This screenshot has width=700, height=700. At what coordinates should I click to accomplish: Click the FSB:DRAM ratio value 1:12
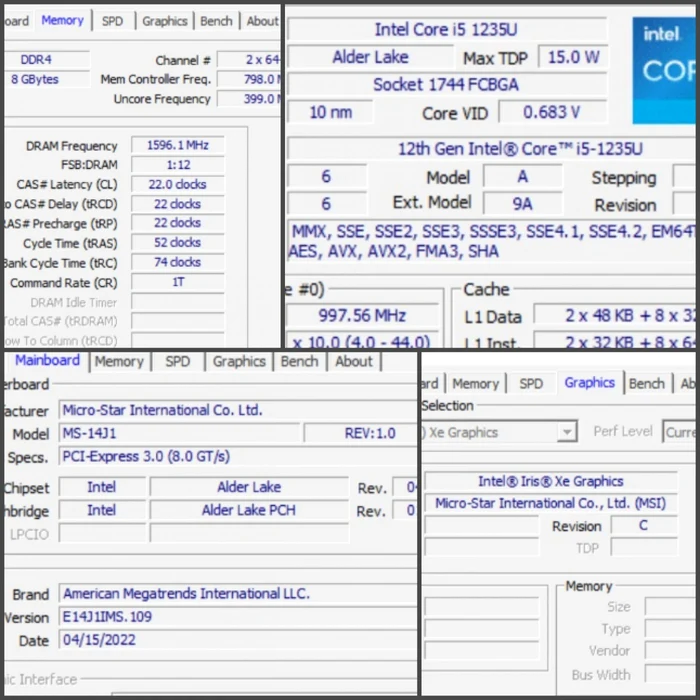[178, 165]
